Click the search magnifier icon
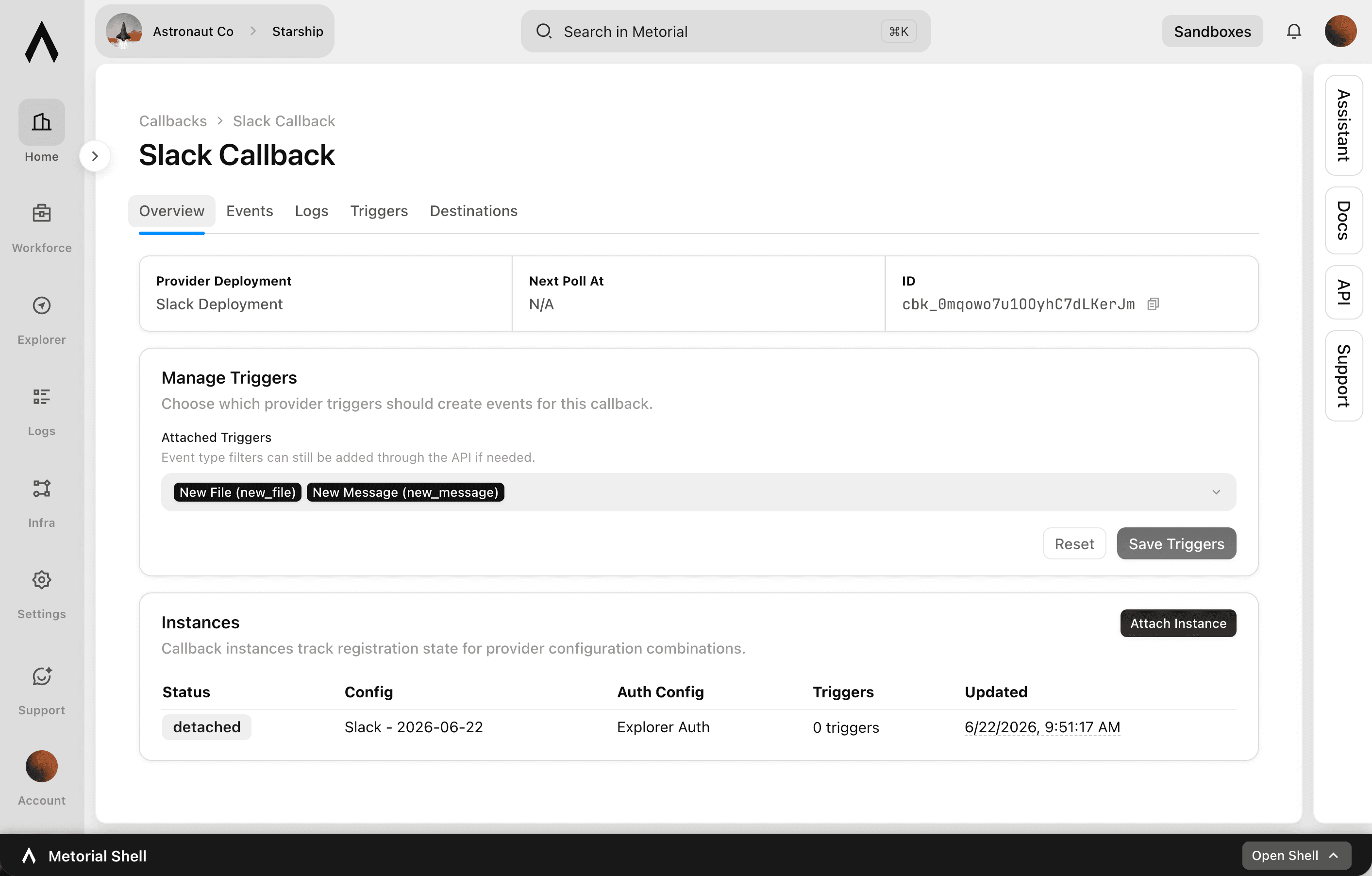1372x876 pixels. point(544,31)
